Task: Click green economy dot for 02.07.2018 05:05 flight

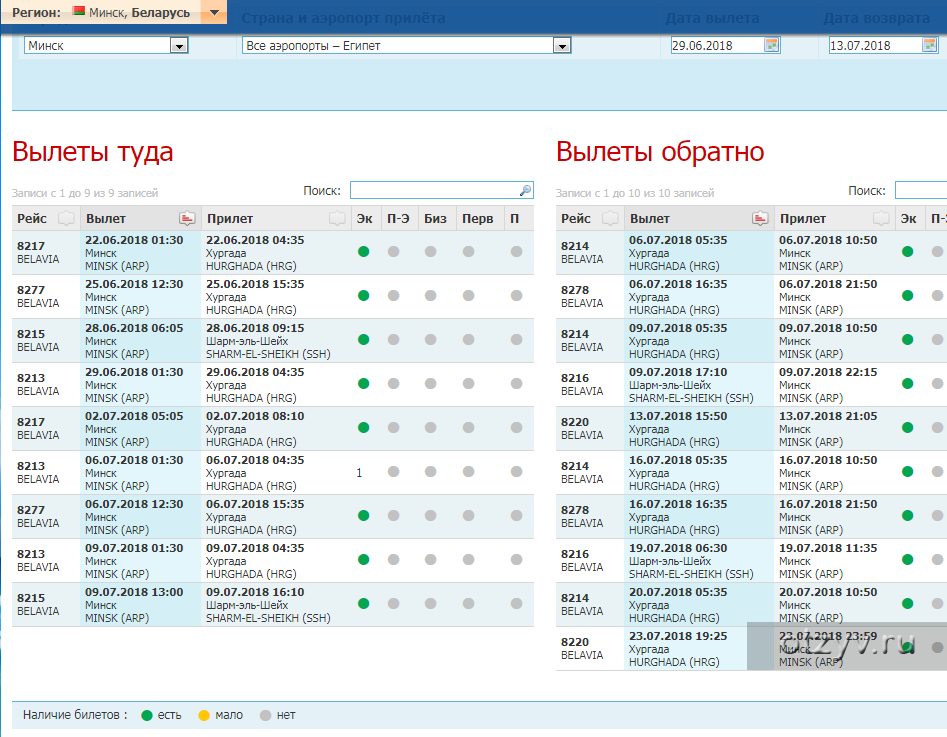Action: (x=364, y=428)
